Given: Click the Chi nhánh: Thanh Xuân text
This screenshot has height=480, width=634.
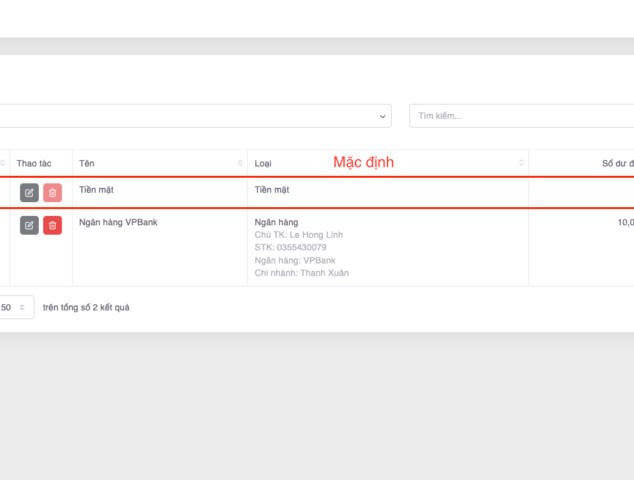Looking at the screenshot, I should coord(302,273).
